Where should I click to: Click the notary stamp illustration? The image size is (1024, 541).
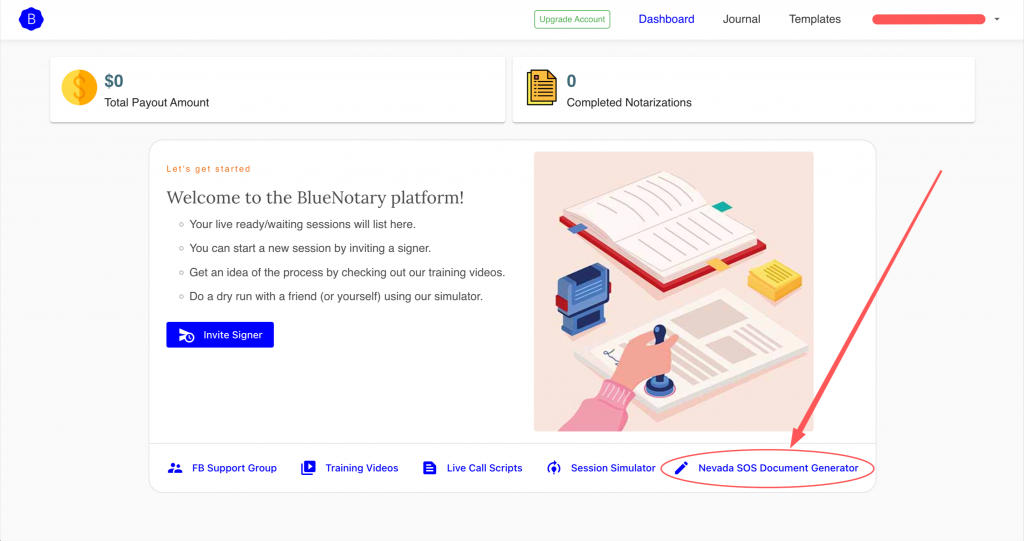pyautogui.click(x=674, y=291)
